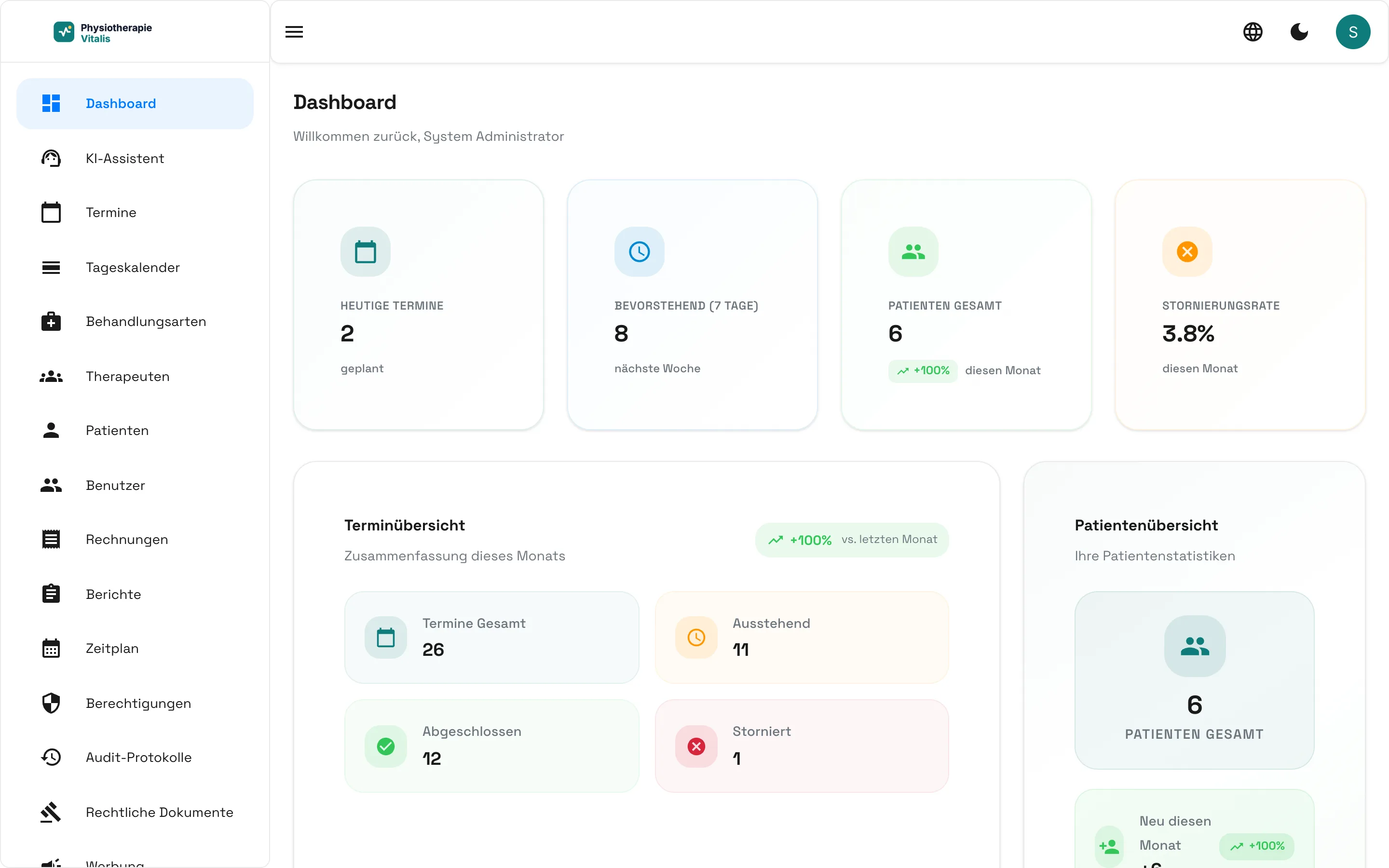Click the Heutige Termine value 2

pyautogui.click(x=347, y=334)
